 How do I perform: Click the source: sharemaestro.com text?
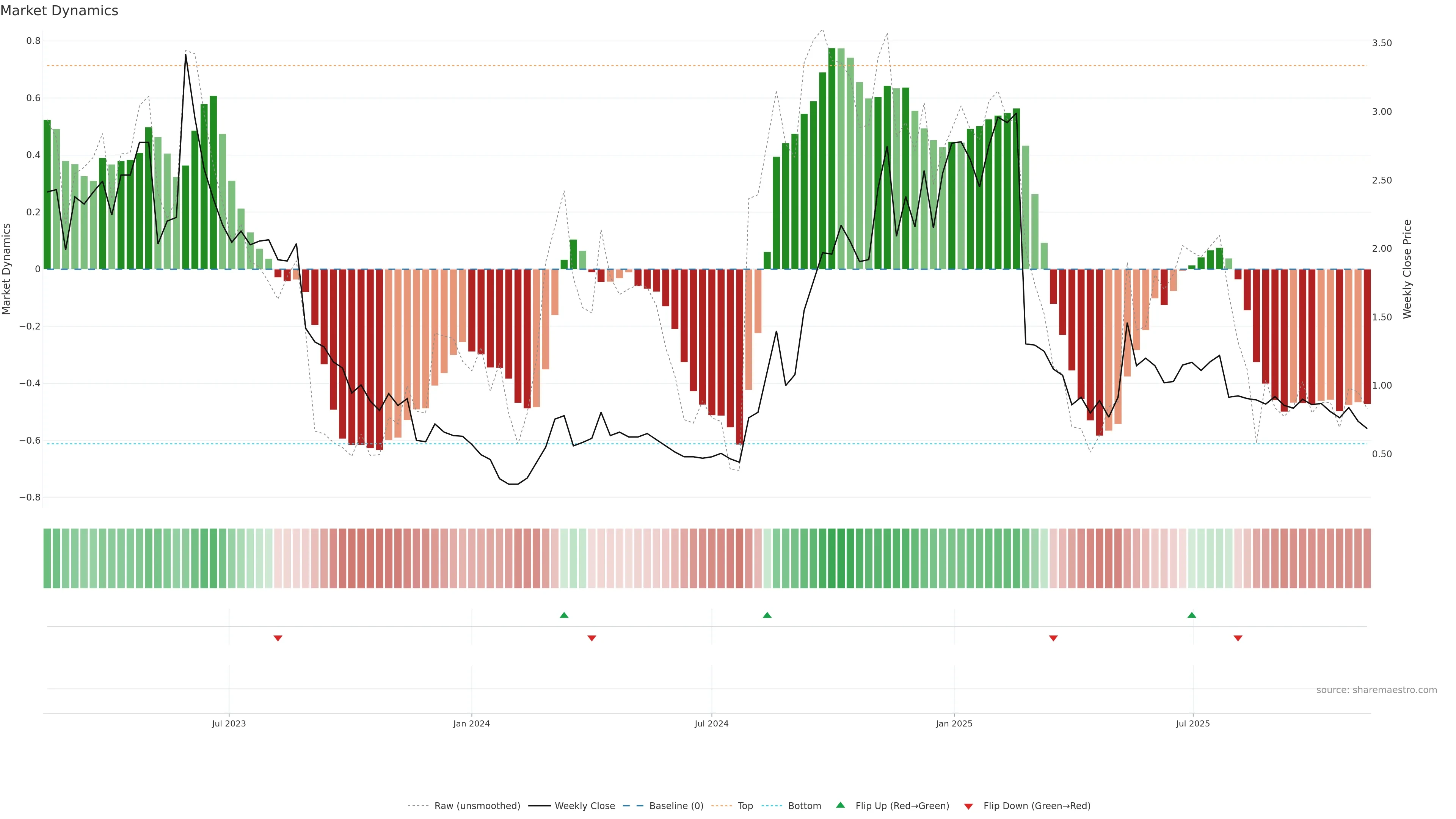coord(1376,690)
